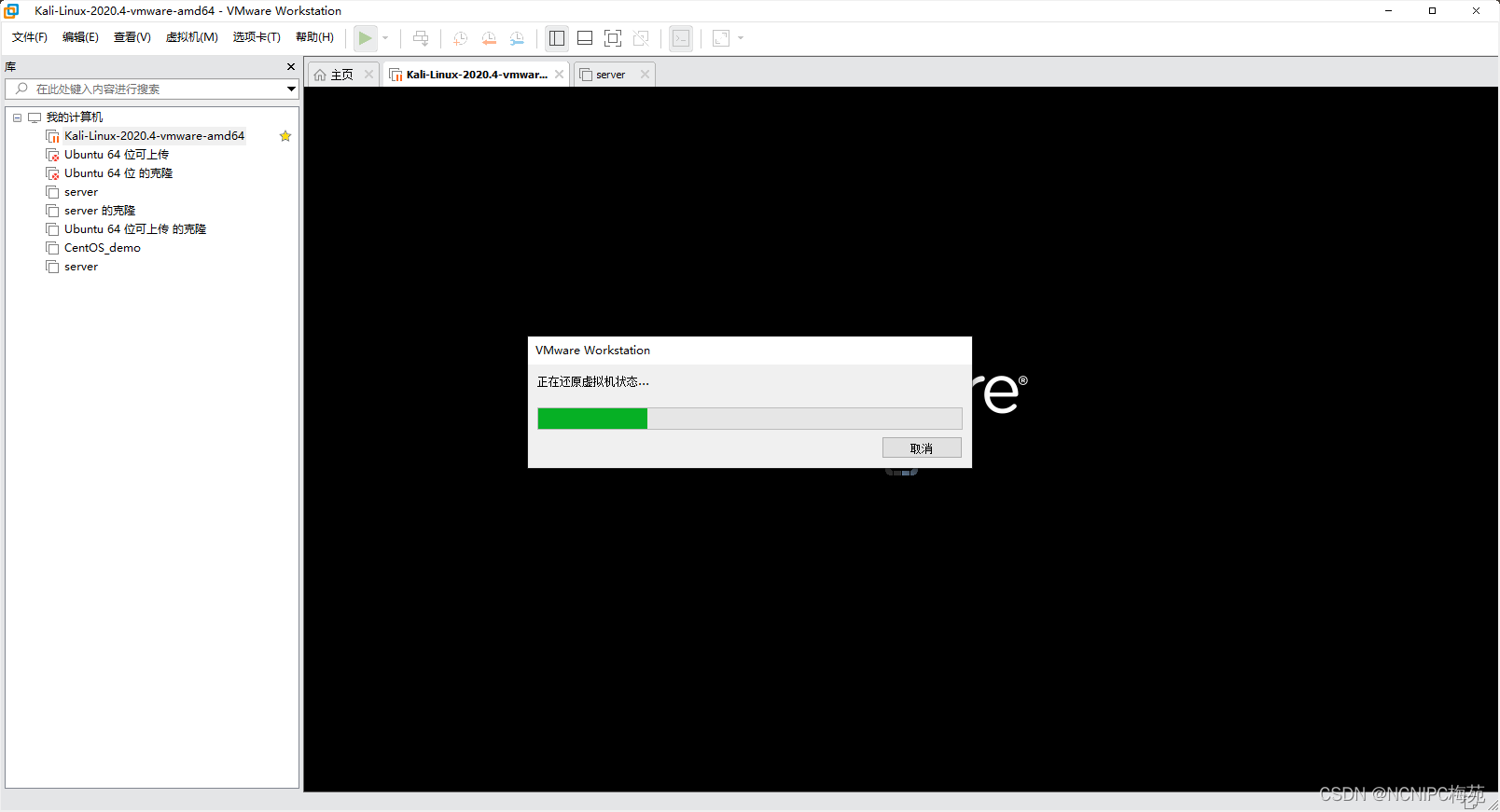Take a snapshot with the clock-plus icon
The image size is (1500, 812).
(x=460, y=38)
